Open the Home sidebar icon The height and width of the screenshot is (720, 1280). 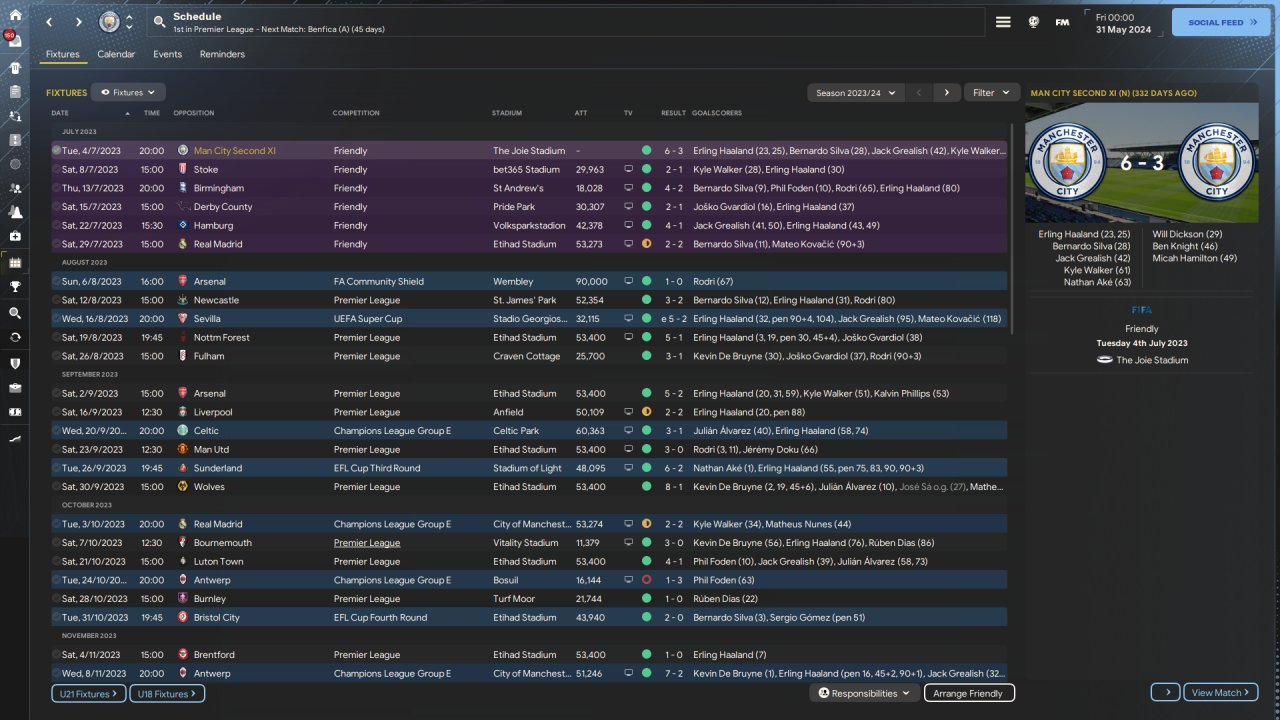[x=15, y=16]
